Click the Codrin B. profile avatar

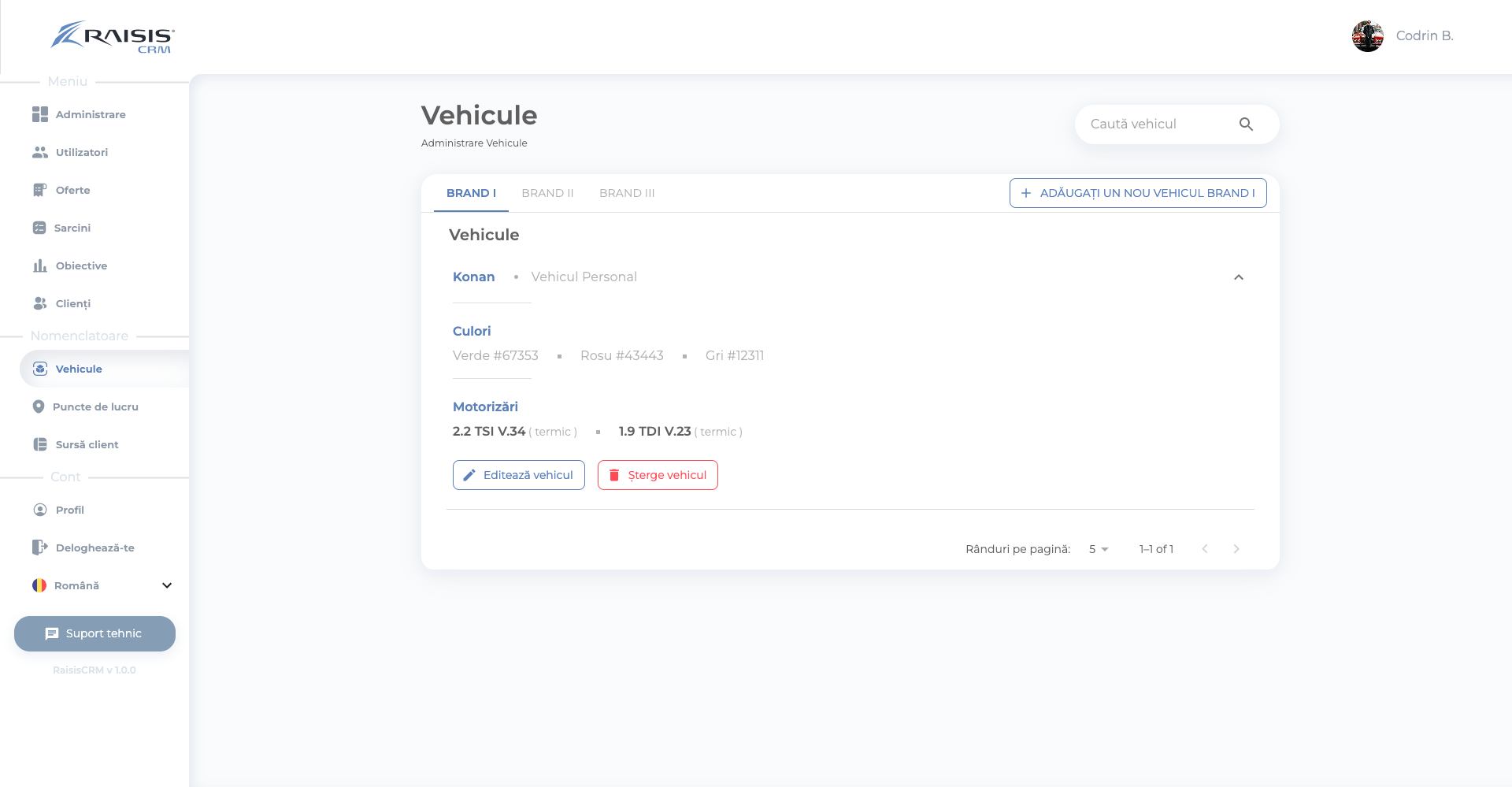coord(1367,36)
